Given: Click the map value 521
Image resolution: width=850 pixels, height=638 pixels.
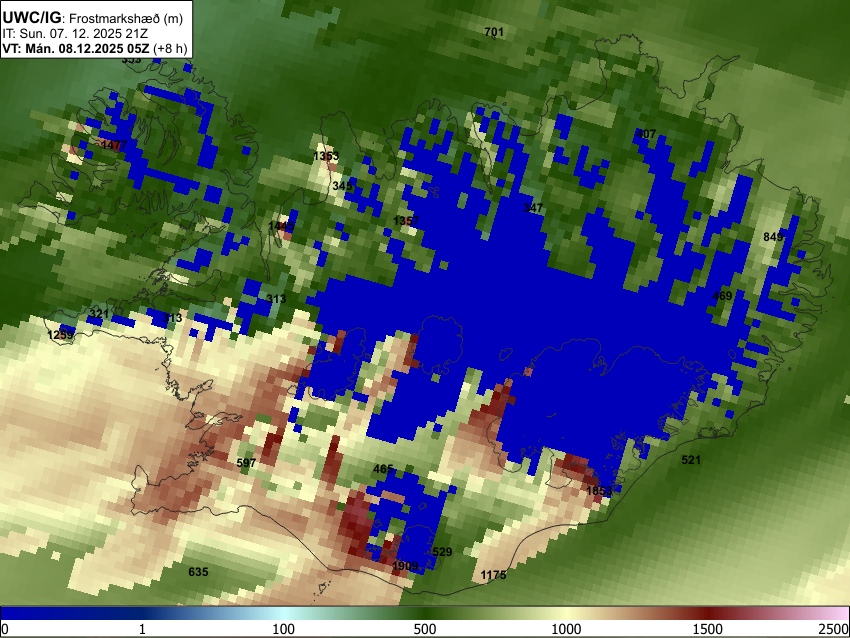Looking at the screenshot, I should pos(691,460).
